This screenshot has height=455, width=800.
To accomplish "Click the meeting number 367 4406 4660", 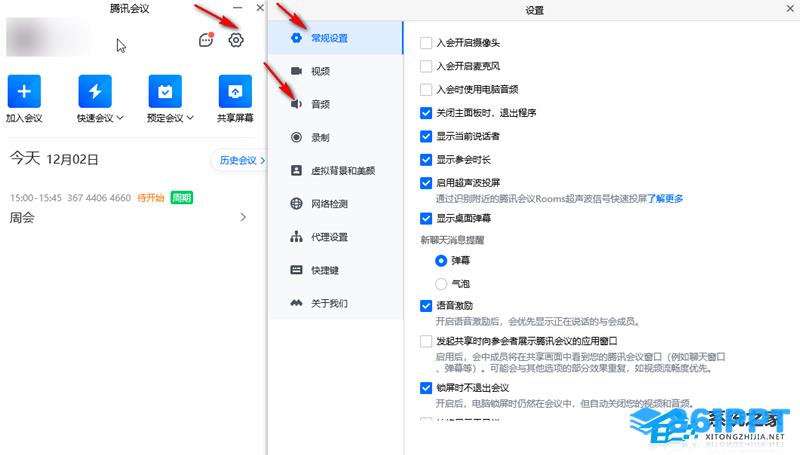I will pos(99,198).
